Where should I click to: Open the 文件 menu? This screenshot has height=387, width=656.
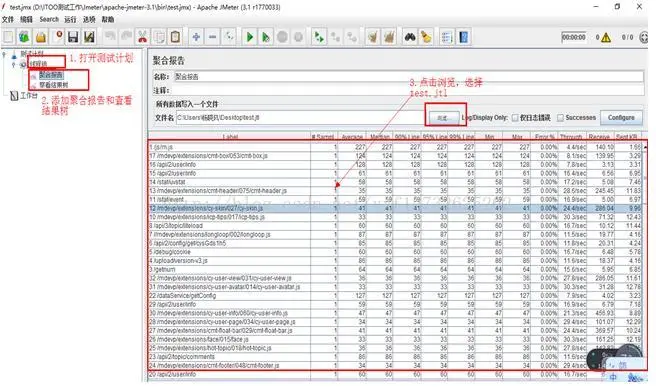(x=8, y=19)
